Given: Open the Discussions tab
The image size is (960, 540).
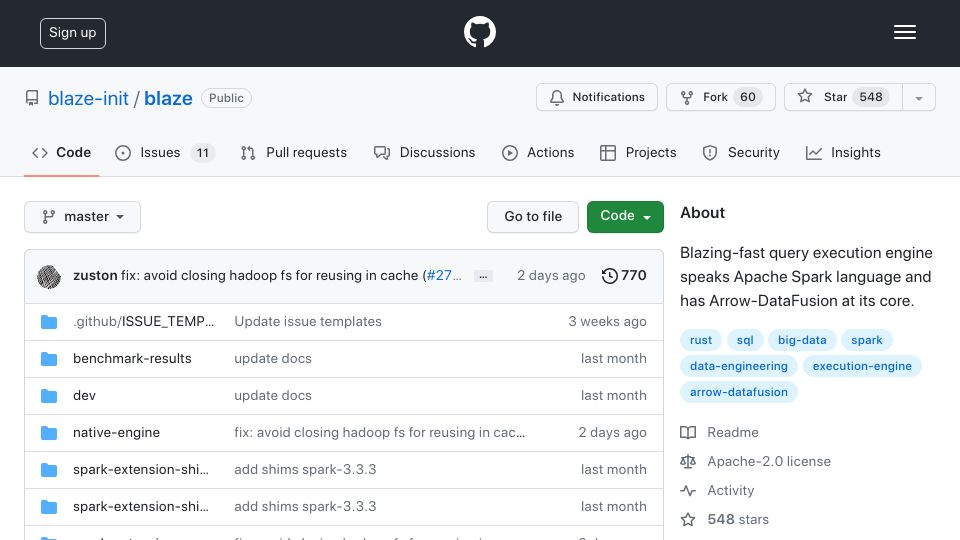Looking at the screenshot, I should tap(424, 153).
